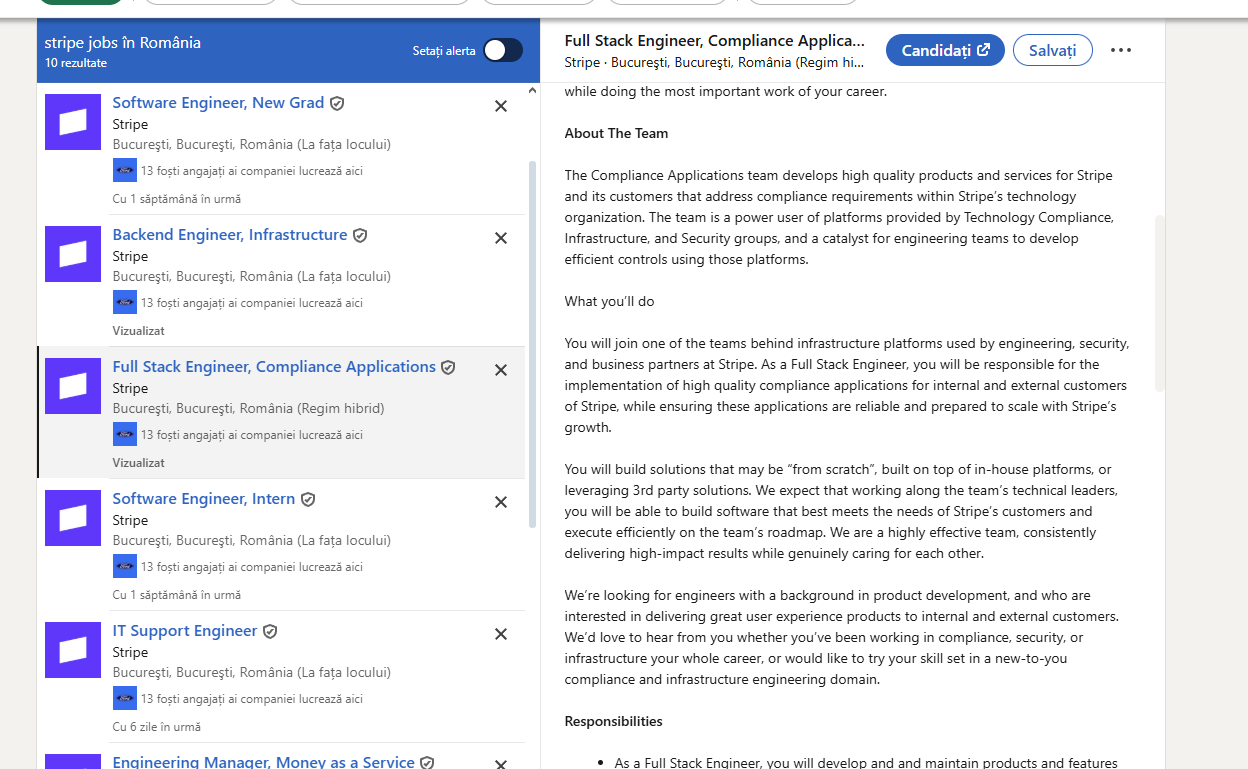Click the Salvați save button
1248x769 pixels.
pos(1052,49)
